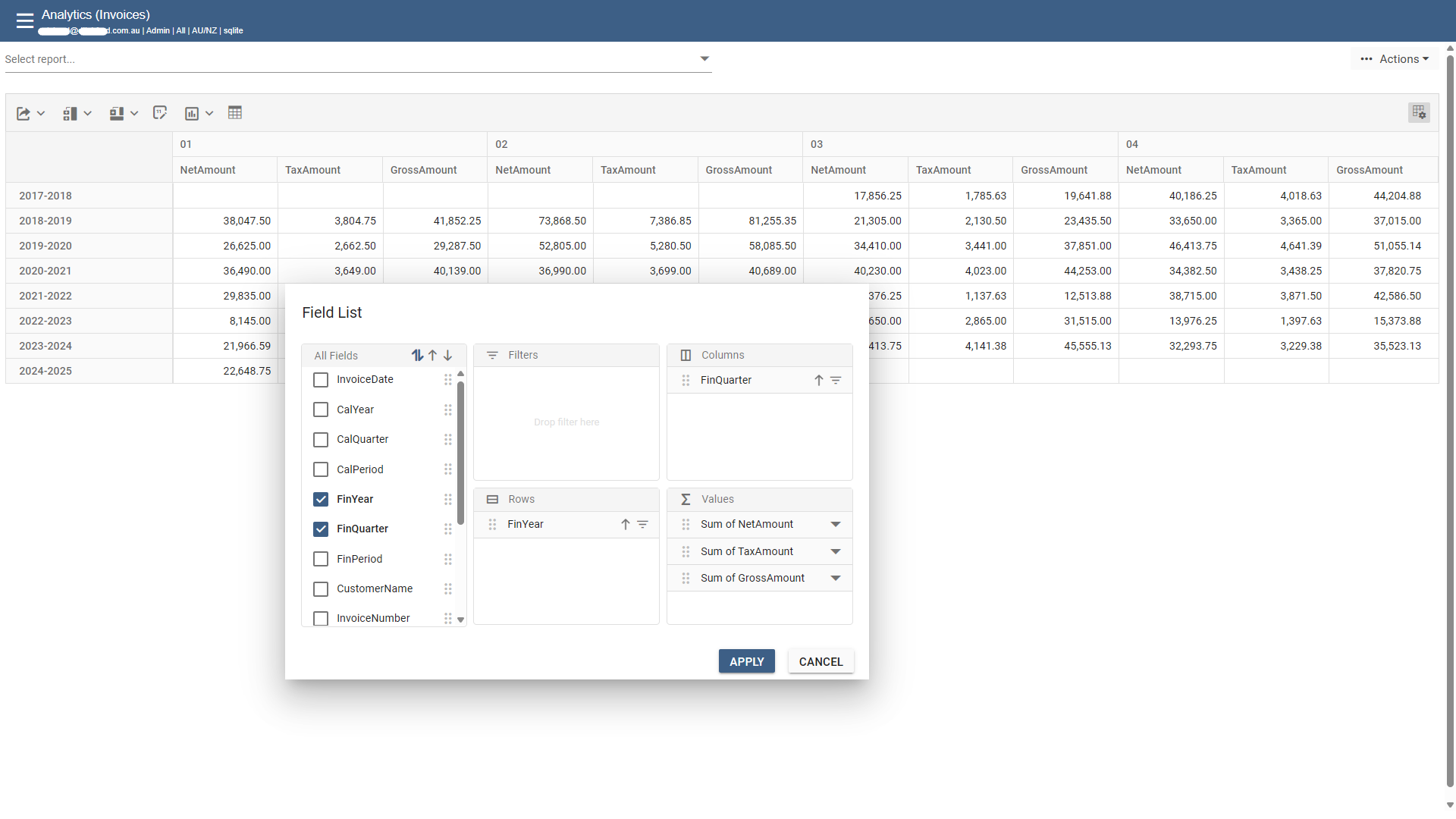The width and height of the screenshot is (1456, 819).
Task: Sort All Fields in descending order
Action: [448, 355]
